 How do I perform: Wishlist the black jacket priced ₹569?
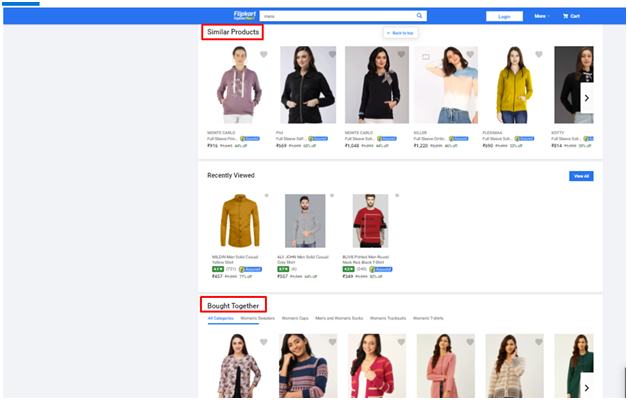pos(332,54)
